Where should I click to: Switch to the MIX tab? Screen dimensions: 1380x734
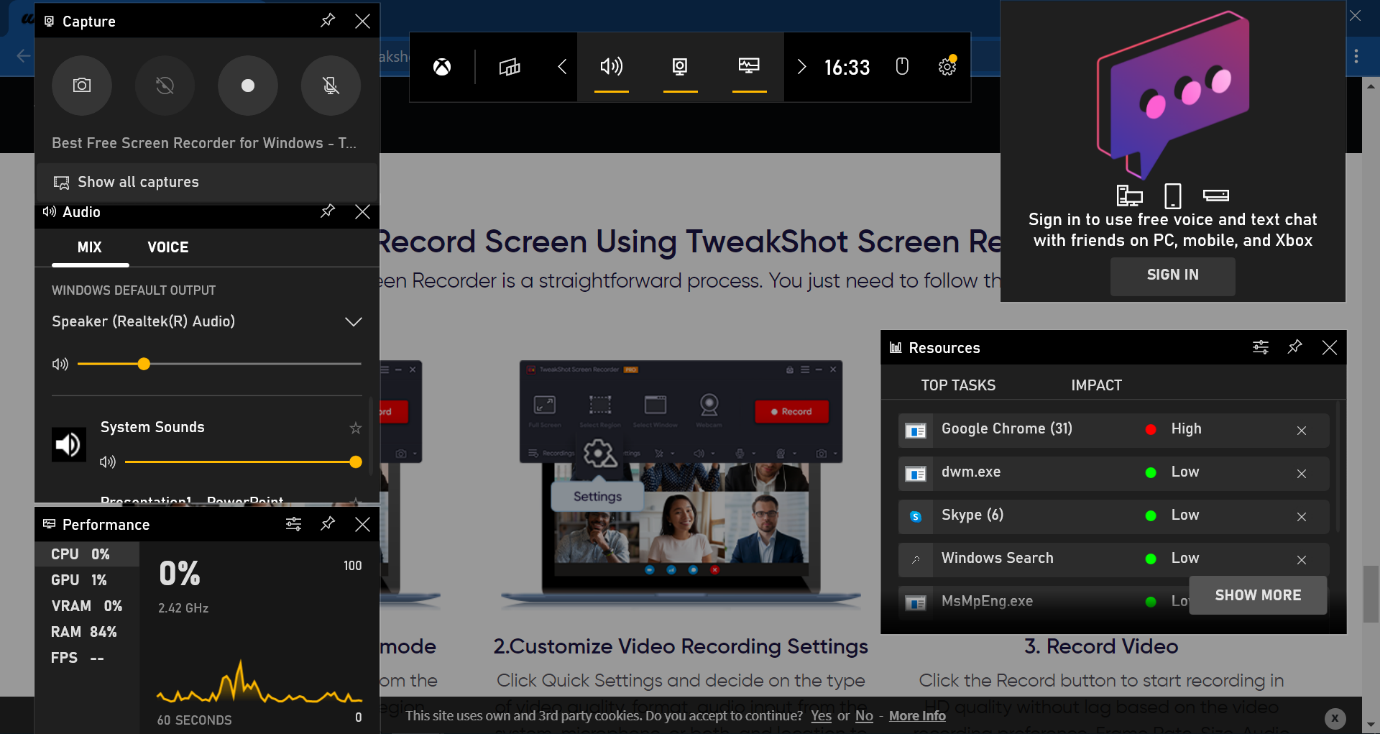pos(90,247)
